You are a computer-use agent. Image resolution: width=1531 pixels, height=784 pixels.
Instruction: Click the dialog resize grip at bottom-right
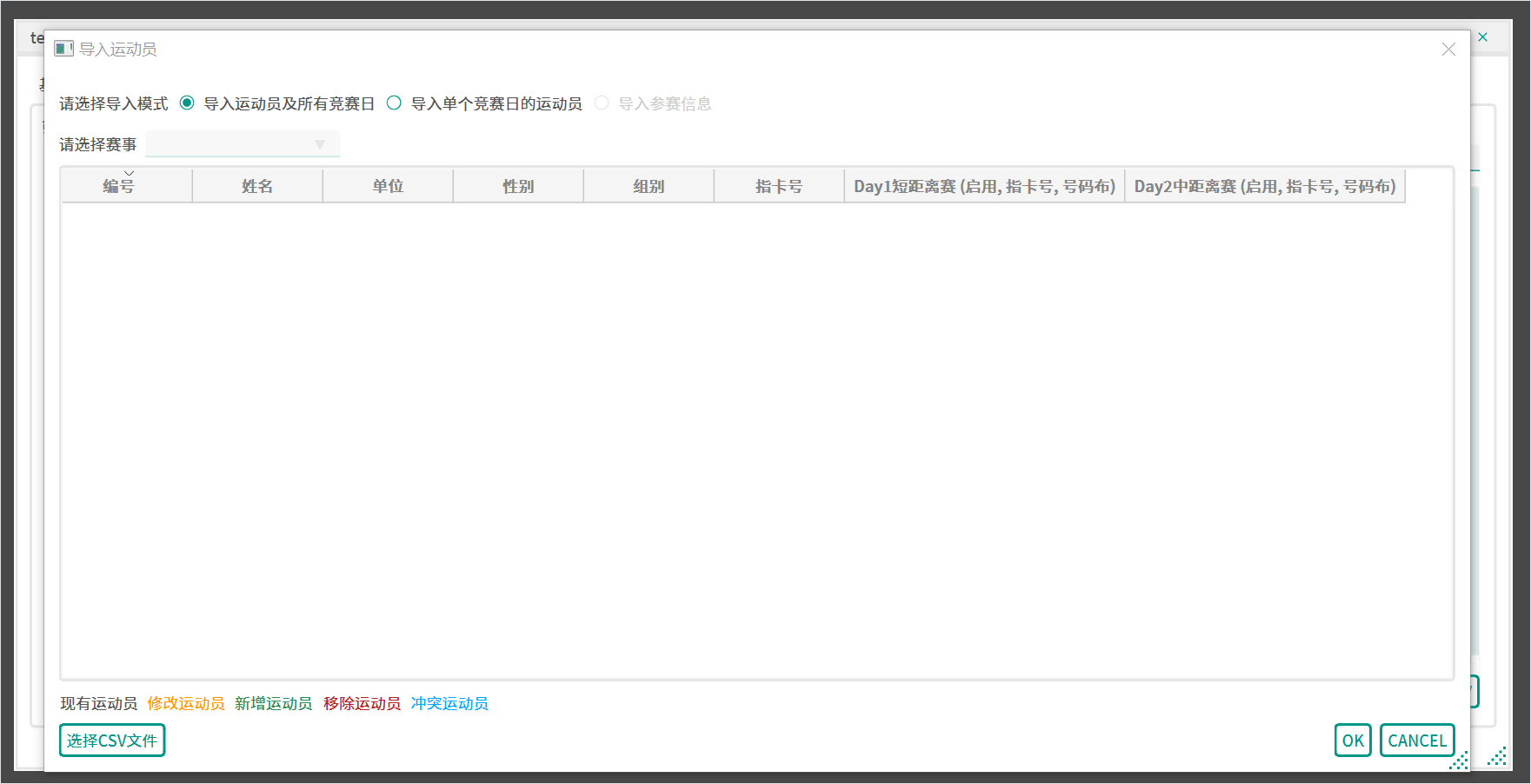coord(1460,761)
